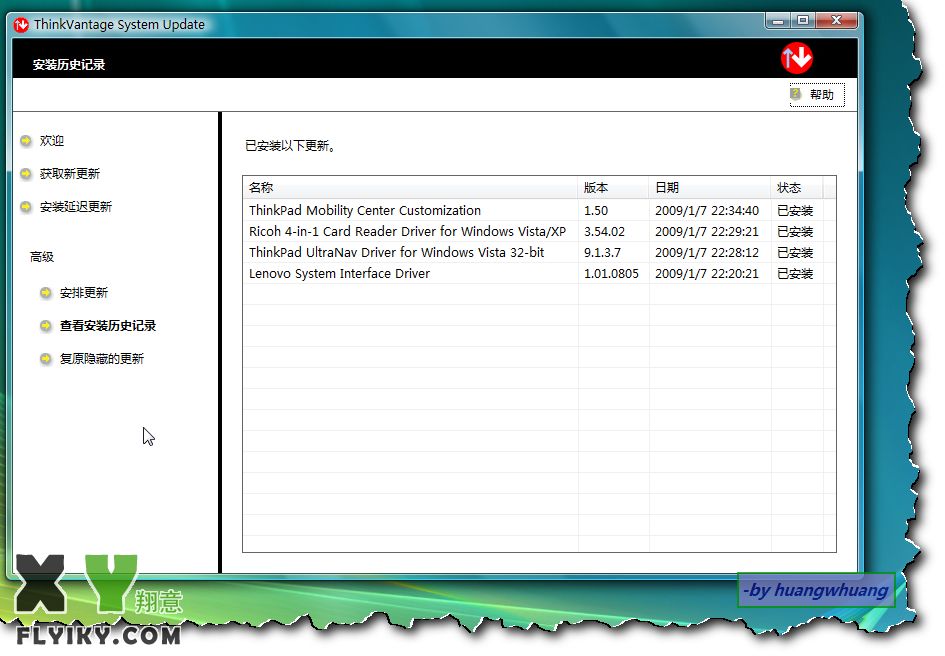
Task: Click the bullet icon next to 获取新更新
Action: tap(26, 174)
